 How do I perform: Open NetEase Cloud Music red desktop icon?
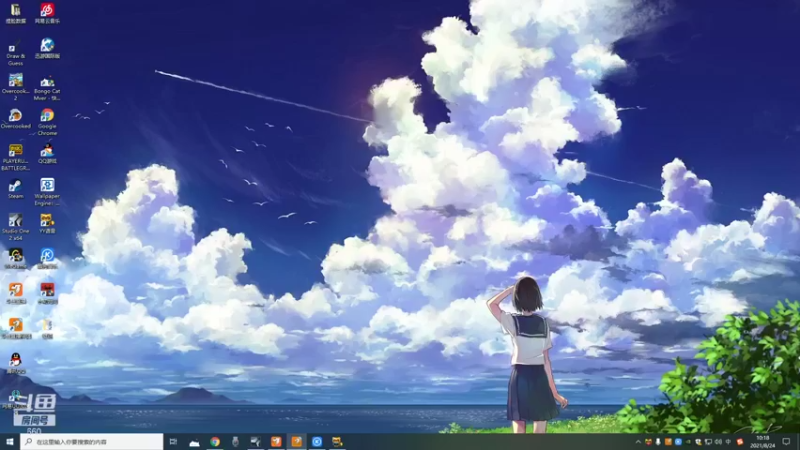(x=47, y=13)
